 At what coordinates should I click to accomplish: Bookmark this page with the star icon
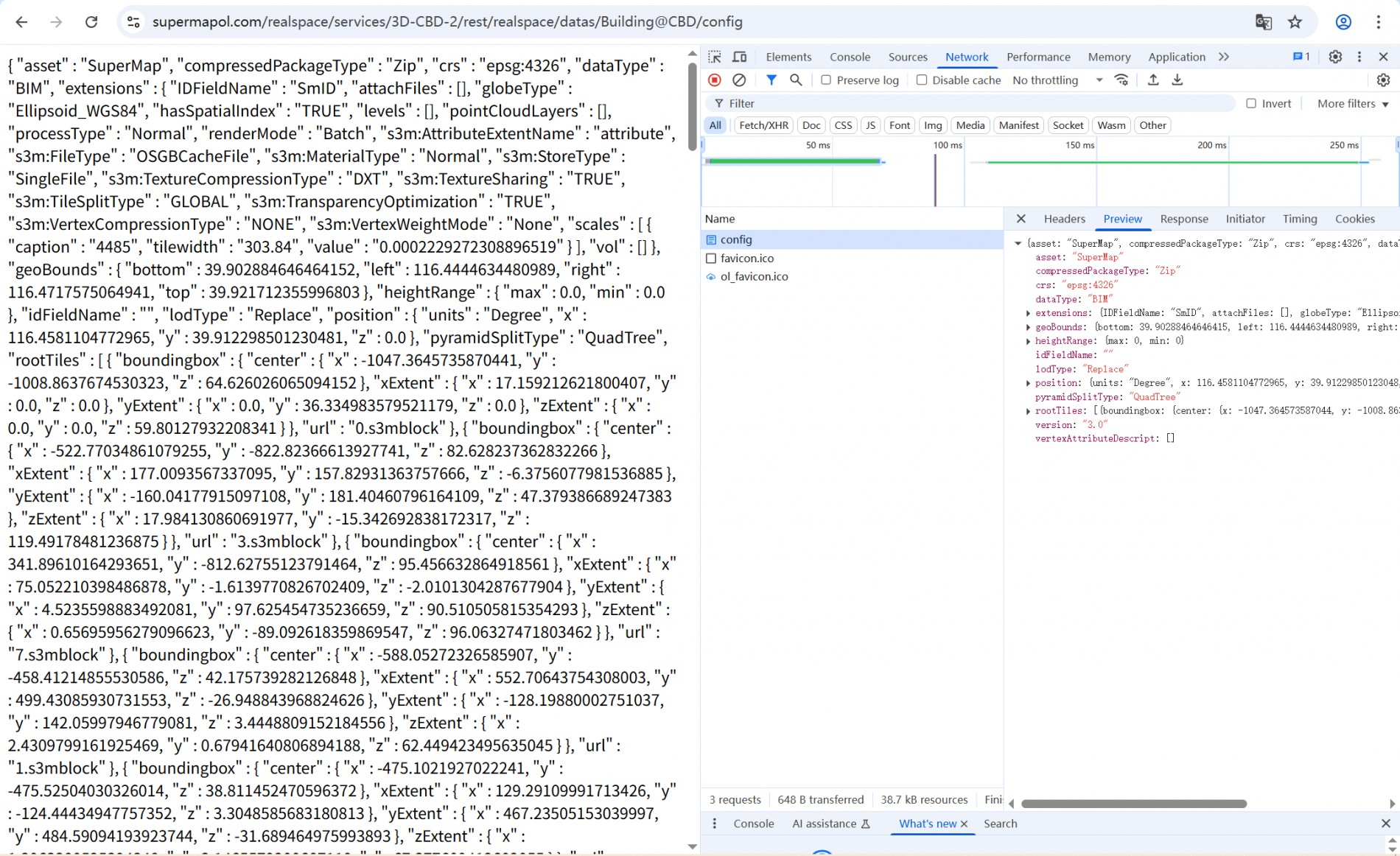click(1295, 22)
